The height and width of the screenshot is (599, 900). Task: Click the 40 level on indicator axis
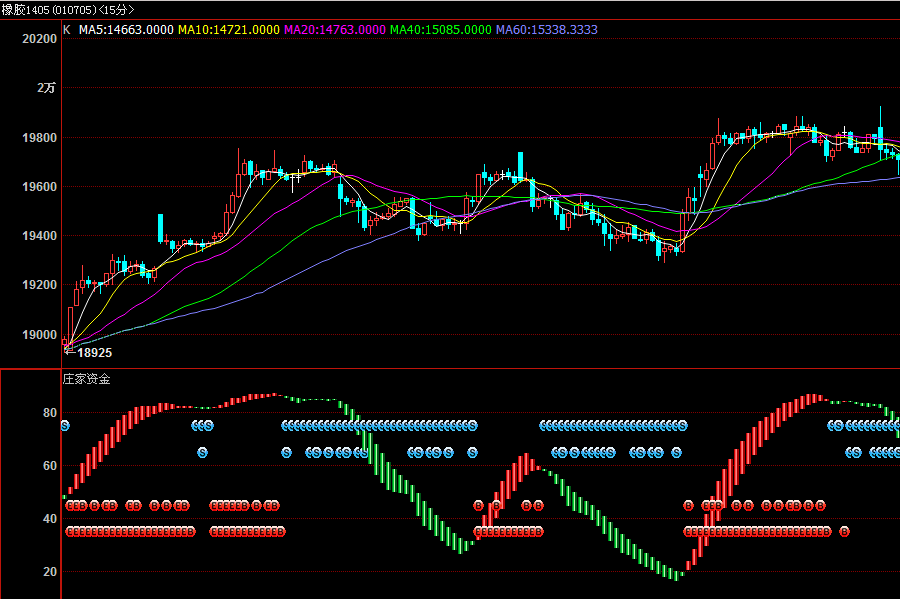tap(50, 519)
